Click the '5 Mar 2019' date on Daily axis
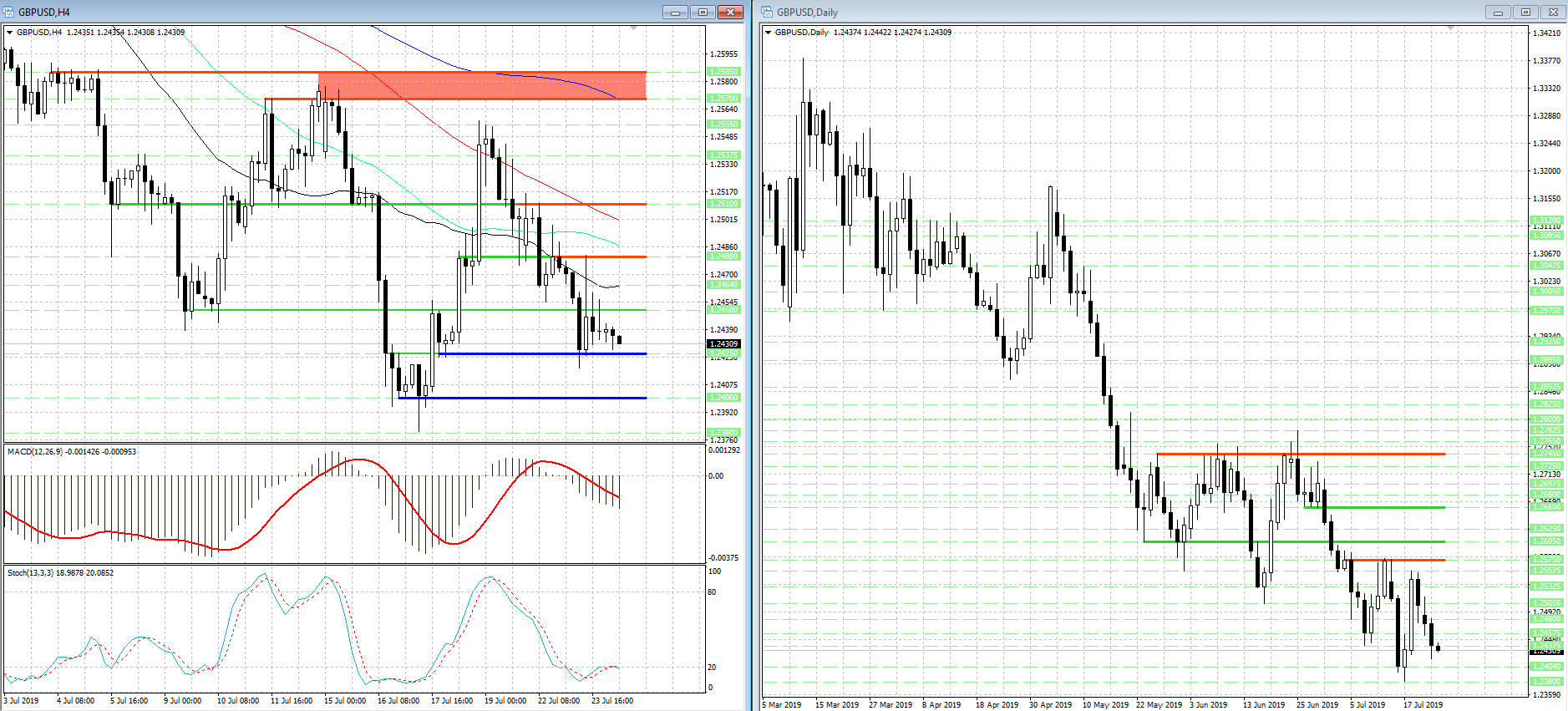 click(782, 705)
